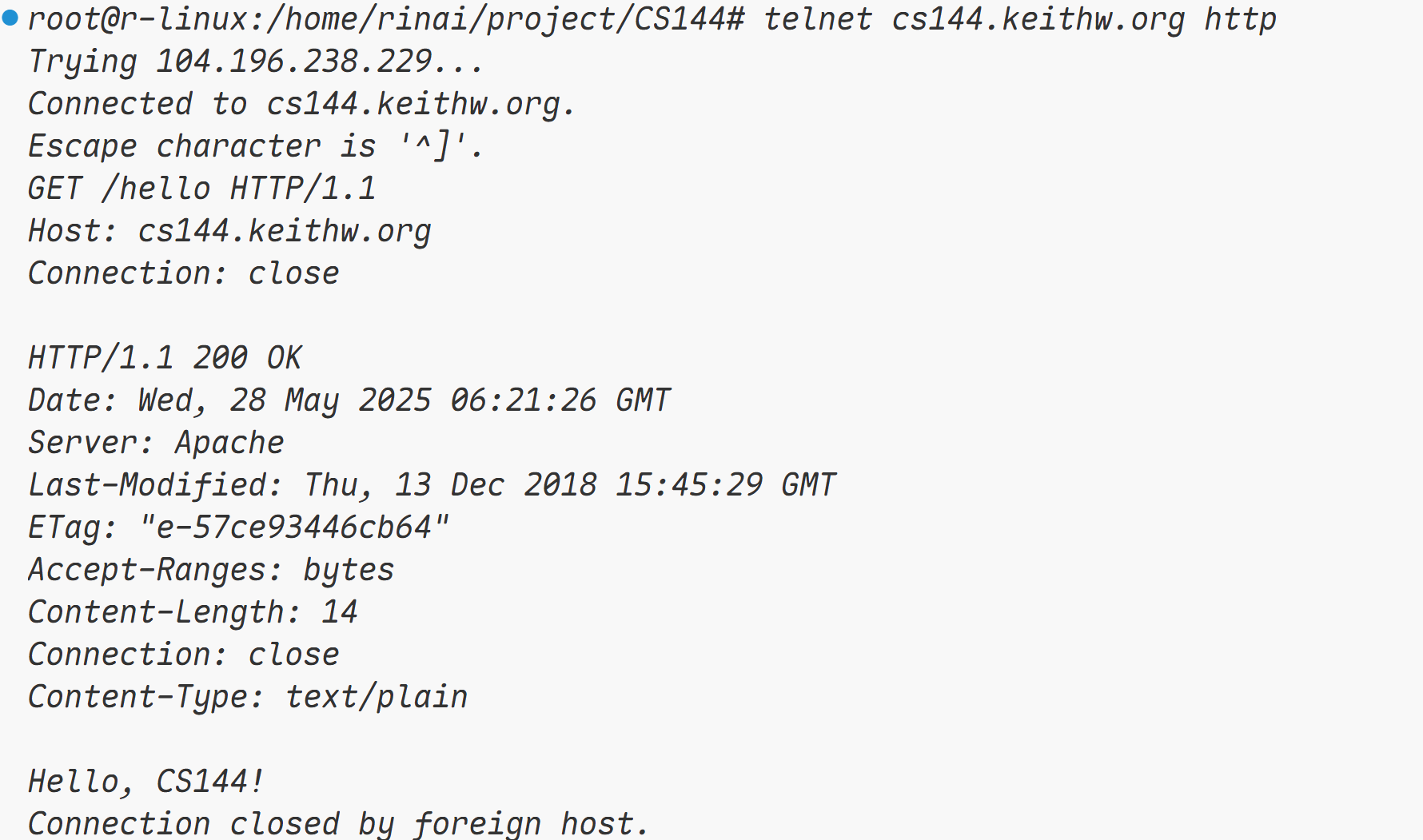Click the Escape character line

[256, 146]
